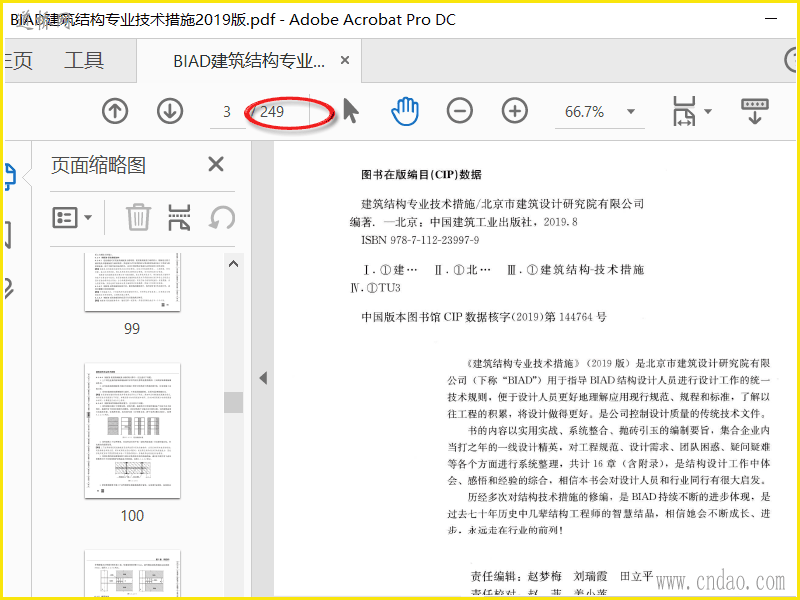This screenshot has width=800, height=600.
Task: Click the thumbnail panel page layout icon
Action: [179, 217]
